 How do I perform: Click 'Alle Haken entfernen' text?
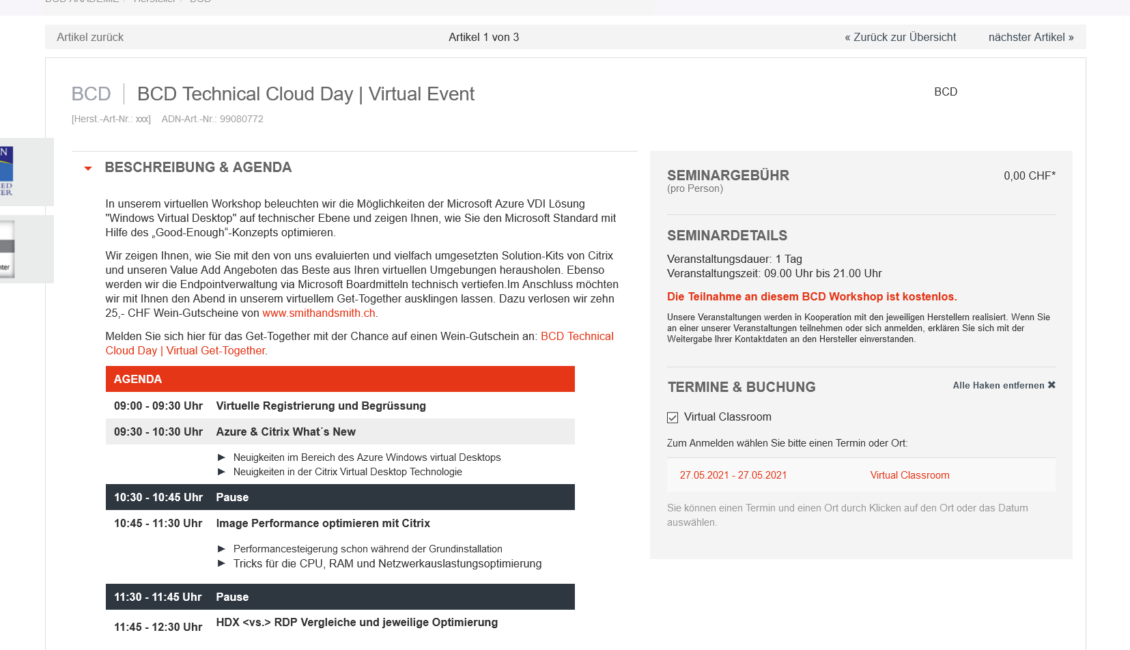point(998,386)
